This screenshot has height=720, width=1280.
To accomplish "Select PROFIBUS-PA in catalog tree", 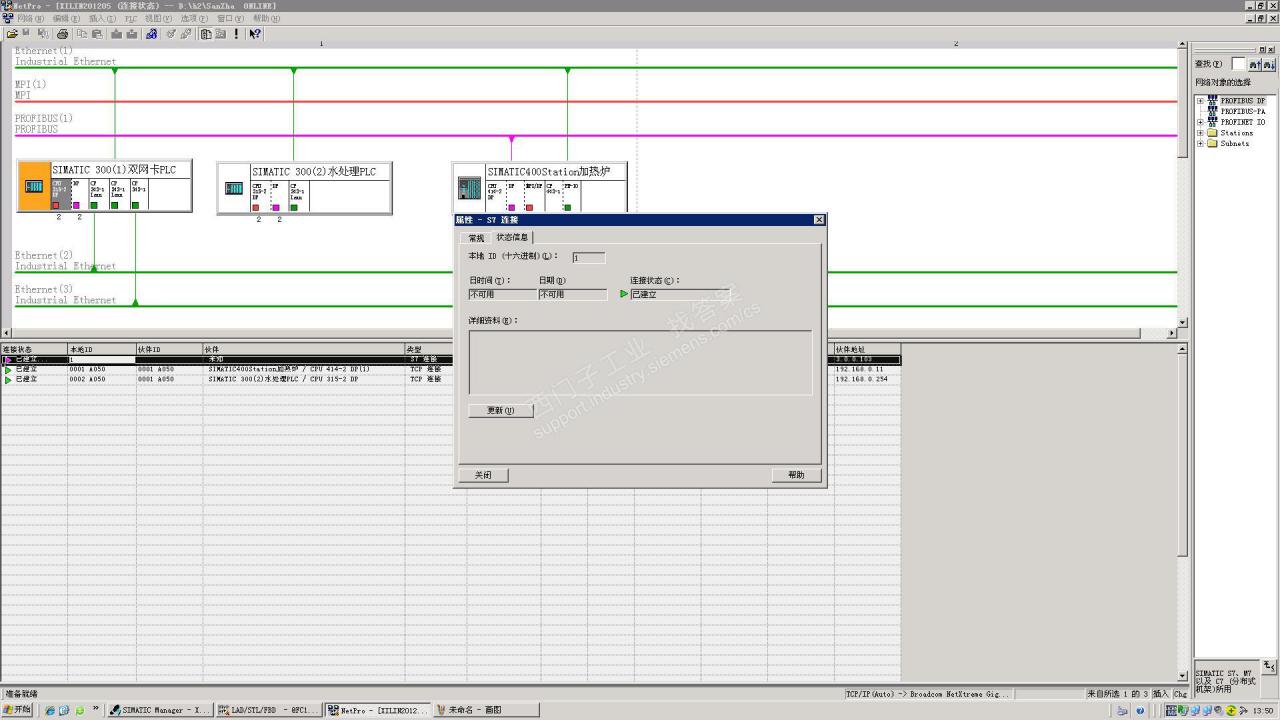I will click(1243, 111).
